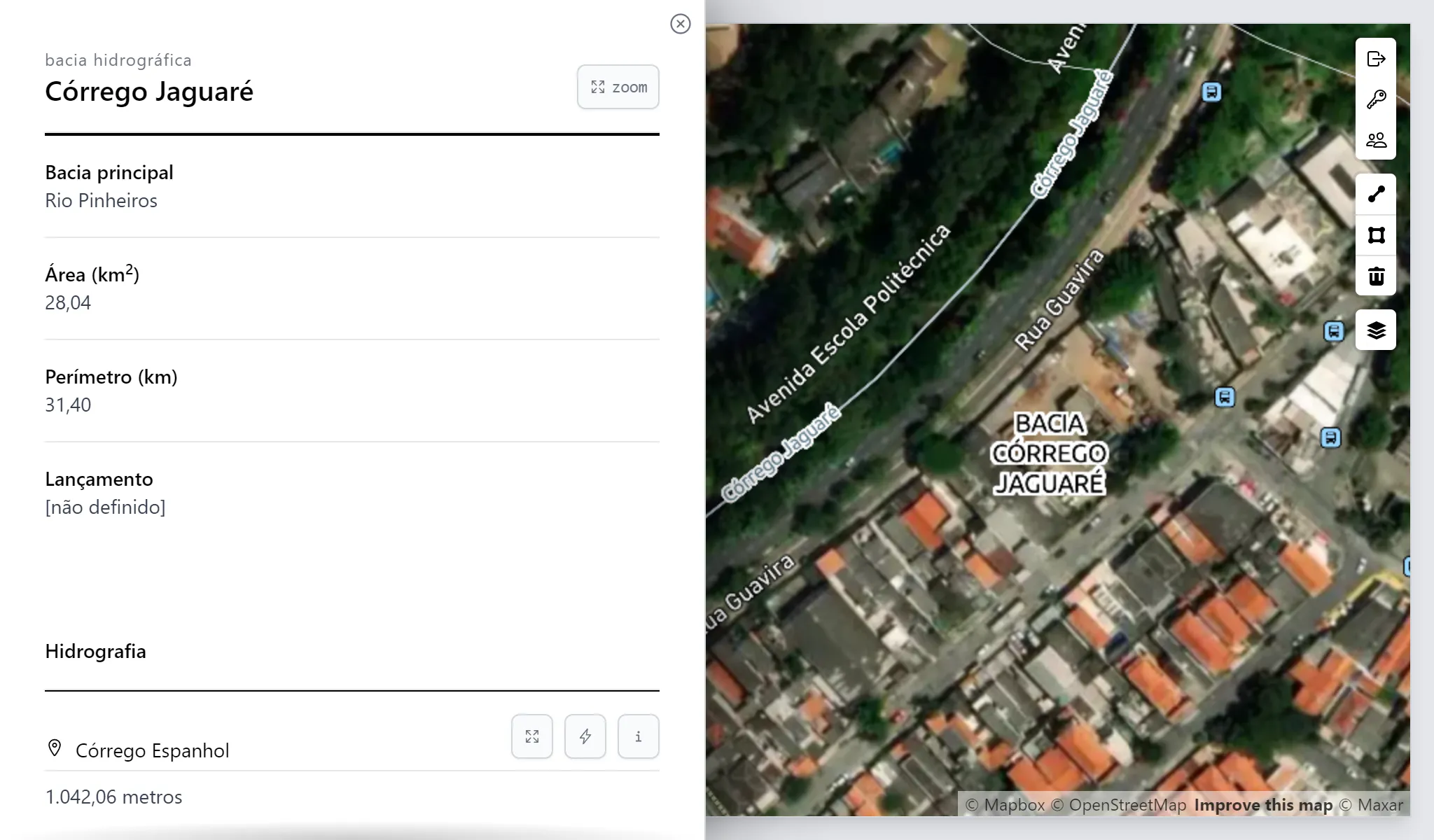This screenshot has width=1434, height=840.
Task: Open the key access icon
Action: 1376,99
